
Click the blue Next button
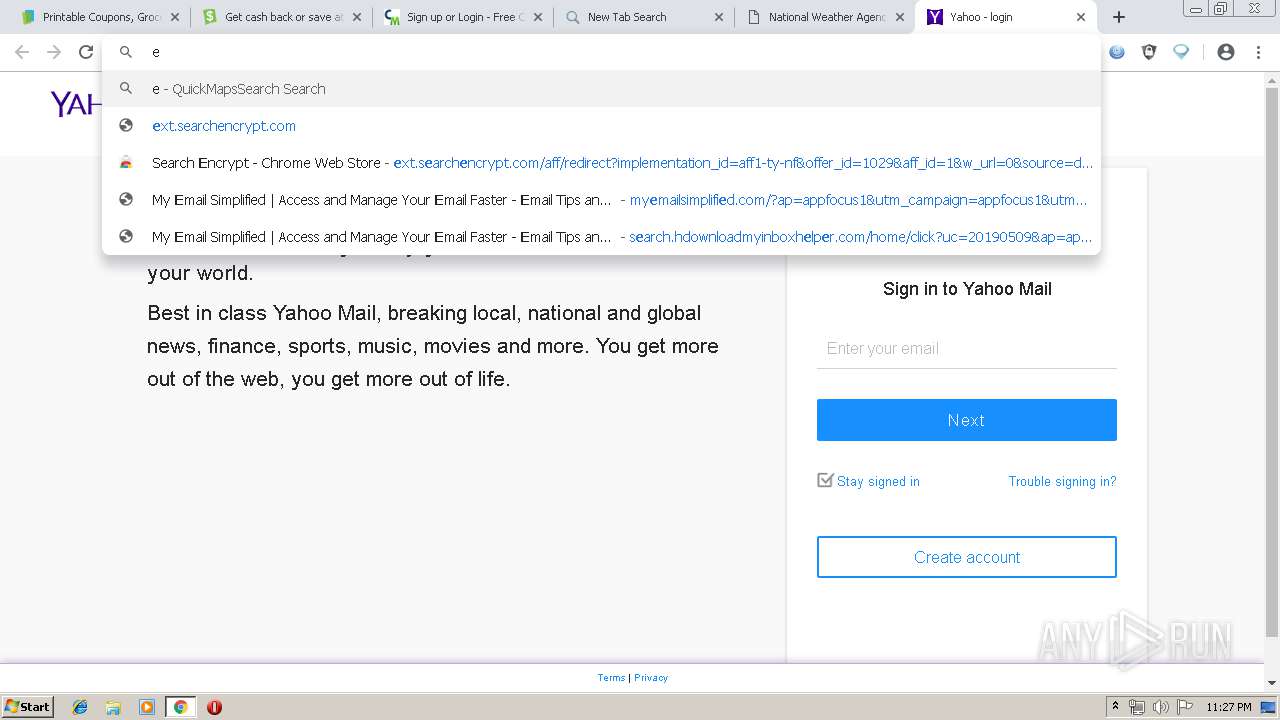(967, 420)
